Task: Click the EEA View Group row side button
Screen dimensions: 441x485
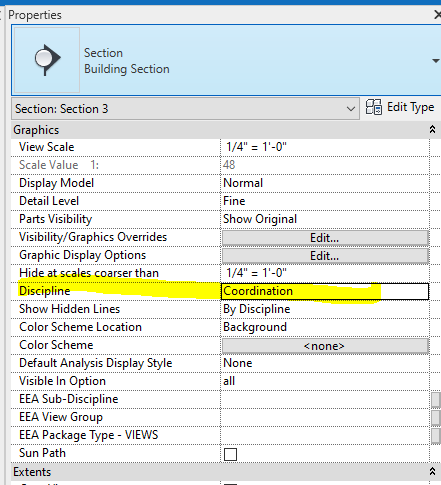Action: tap(436, 417)
